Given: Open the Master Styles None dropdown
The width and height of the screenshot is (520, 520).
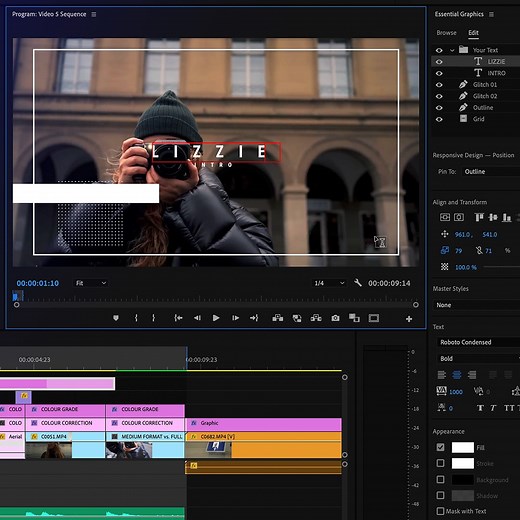Looking at the screenshot, I should (476, 305).
